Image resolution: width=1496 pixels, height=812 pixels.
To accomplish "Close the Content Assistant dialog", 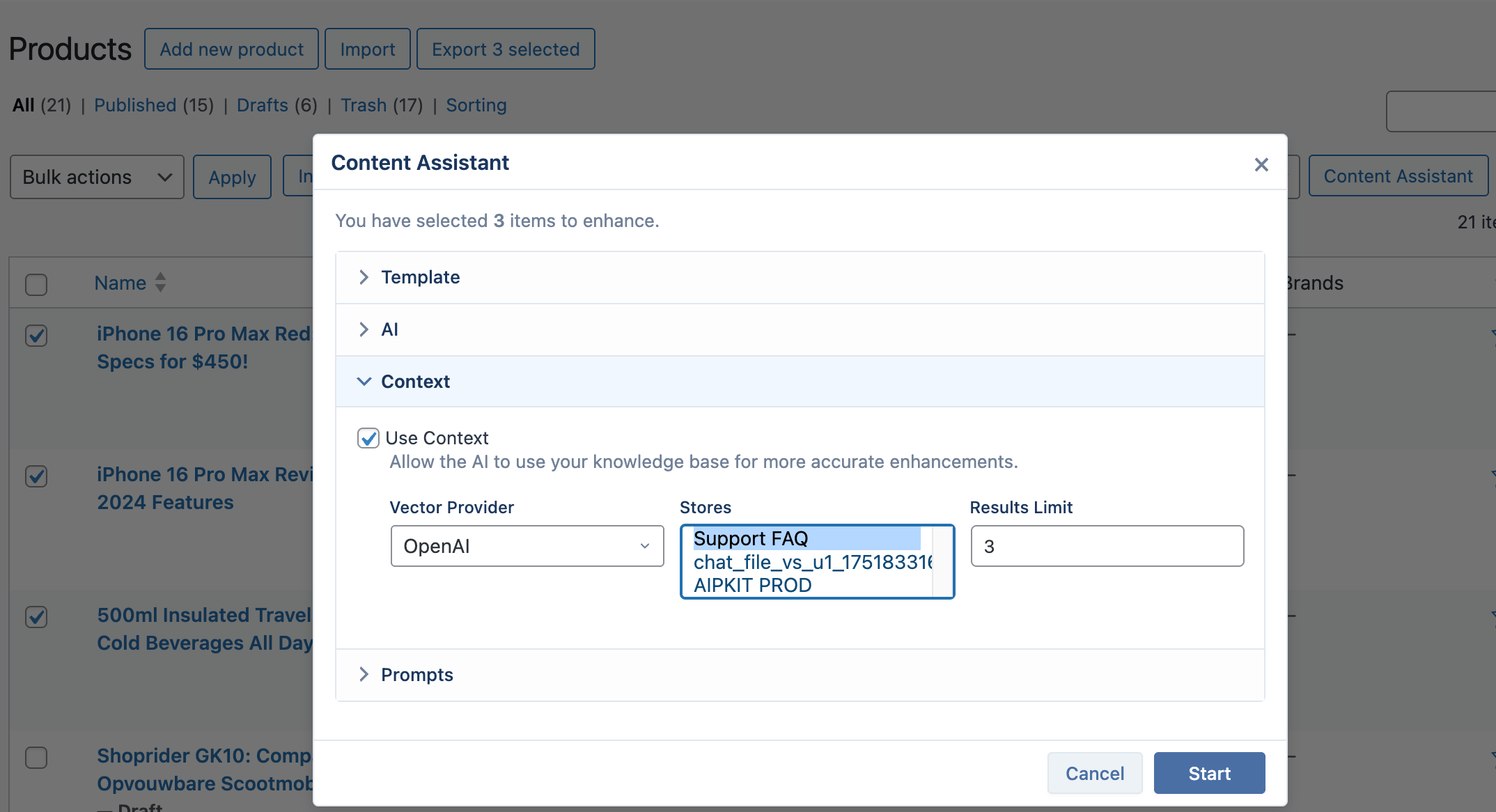I will [1261, 164].
